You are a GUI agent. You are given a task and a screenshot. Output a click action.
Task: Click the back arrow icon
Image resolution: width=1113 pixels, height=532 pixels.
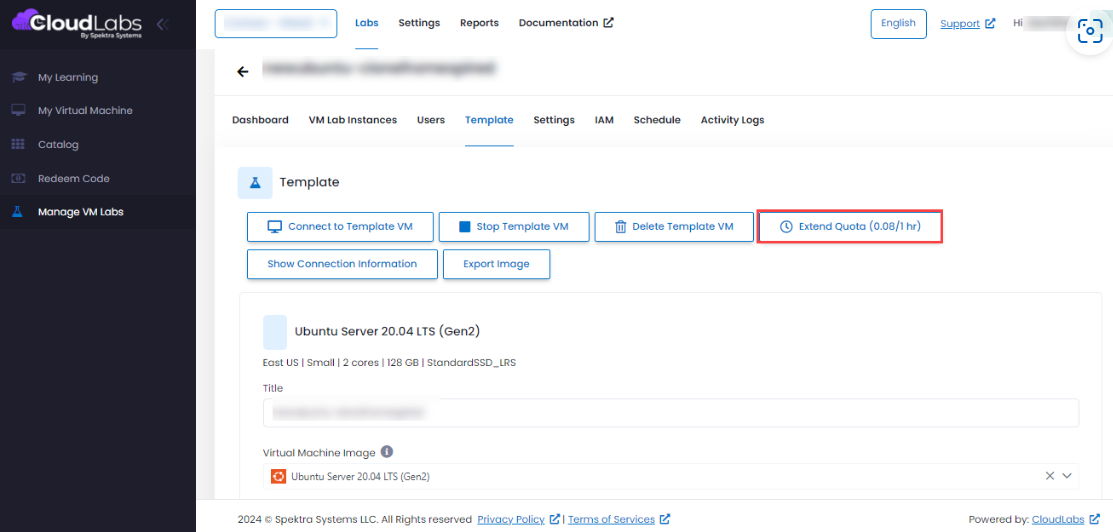point(243,72)
